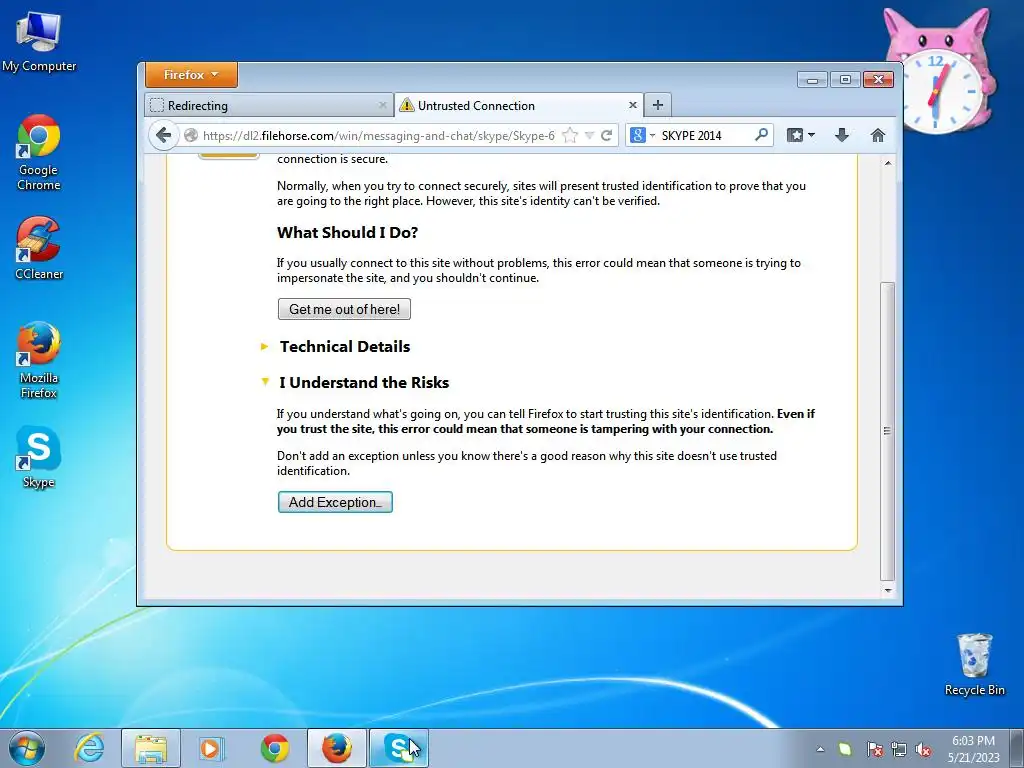Click the Add Exception... button
This screenshot has width=1024, height=768.
335,502
